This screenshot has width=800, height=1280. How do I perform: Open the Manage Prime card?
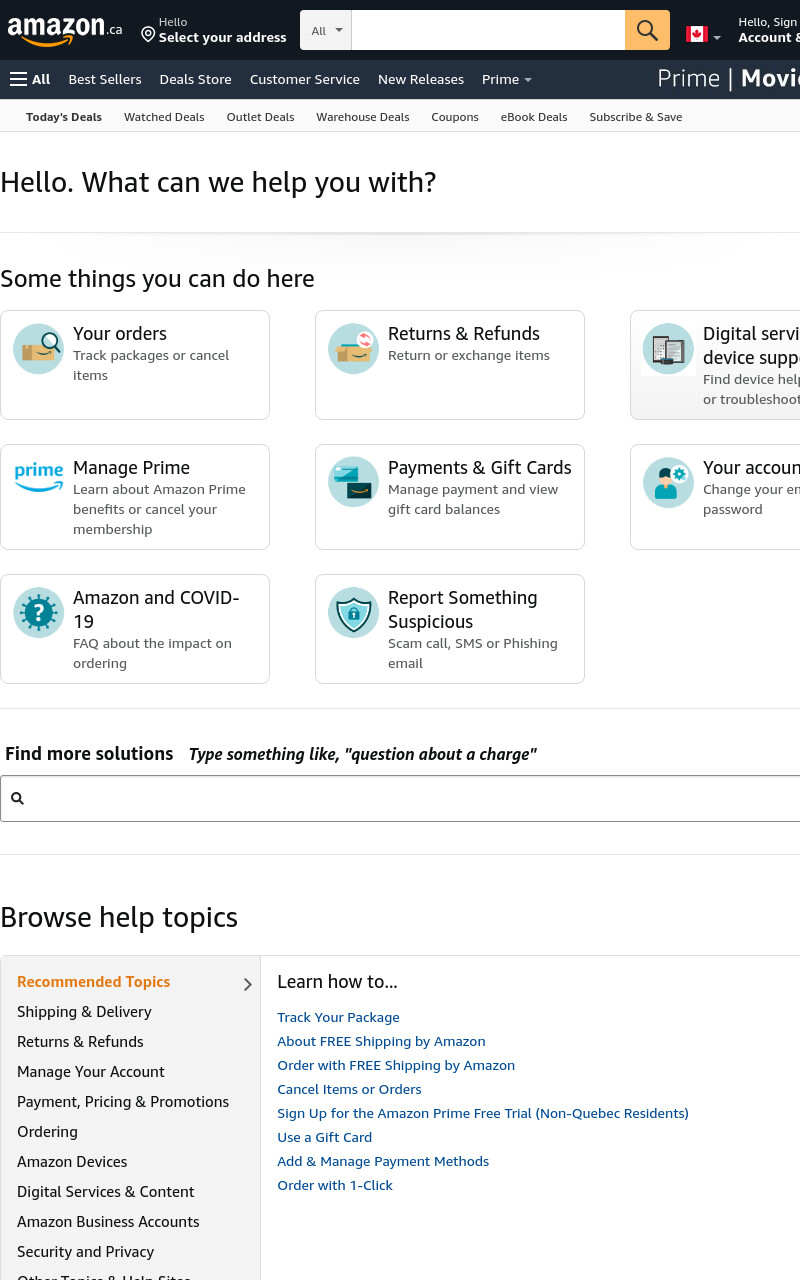(x=135, y=497)
